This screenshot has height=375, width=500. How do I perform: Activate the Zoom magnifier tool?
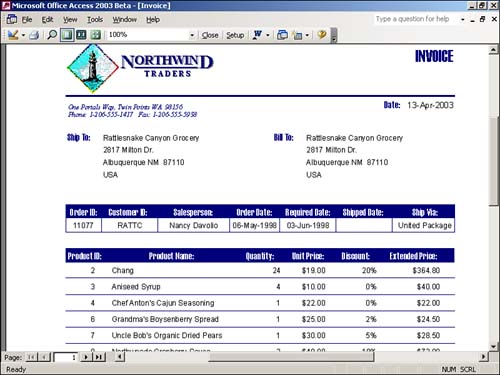(52, 35)
